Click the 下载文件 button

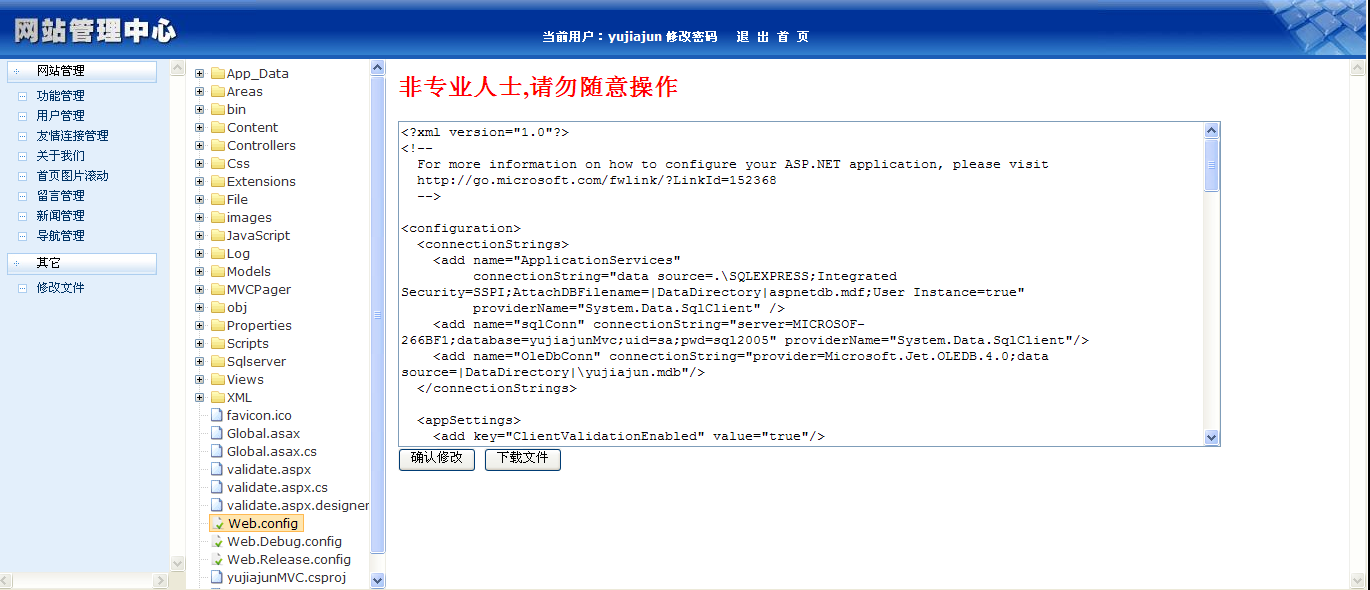tap(523, 459)
